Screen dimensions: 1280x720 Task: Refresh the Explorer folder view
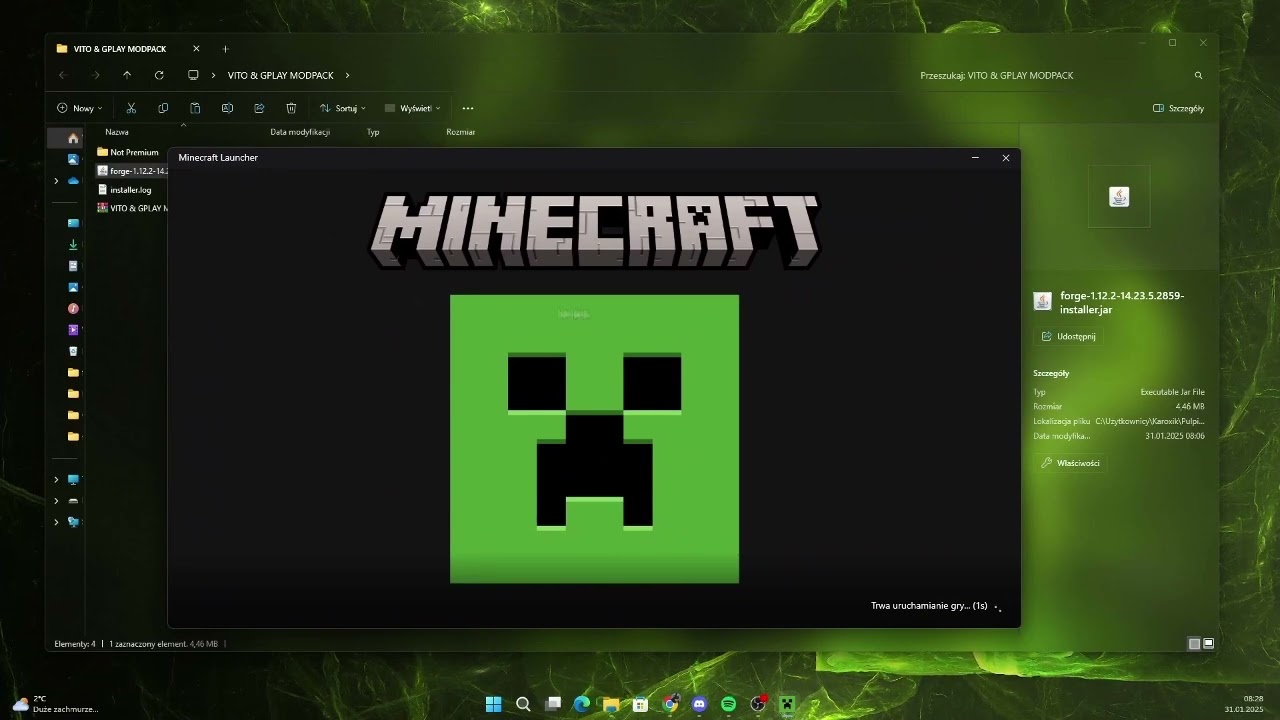(159, 75)
